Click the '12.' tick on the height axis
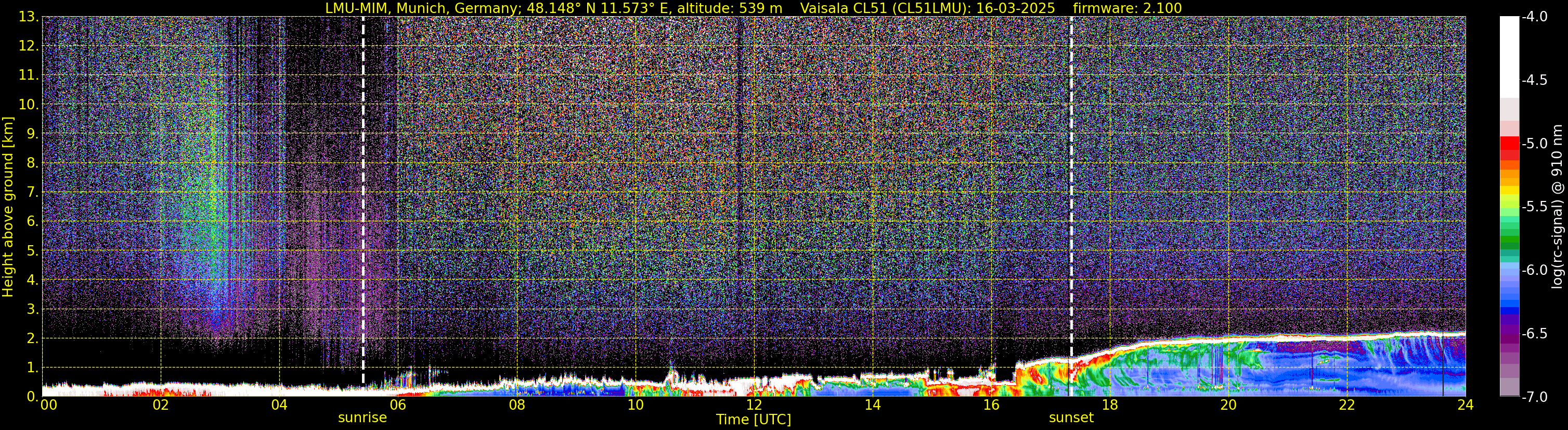 (x=29, y=46)
